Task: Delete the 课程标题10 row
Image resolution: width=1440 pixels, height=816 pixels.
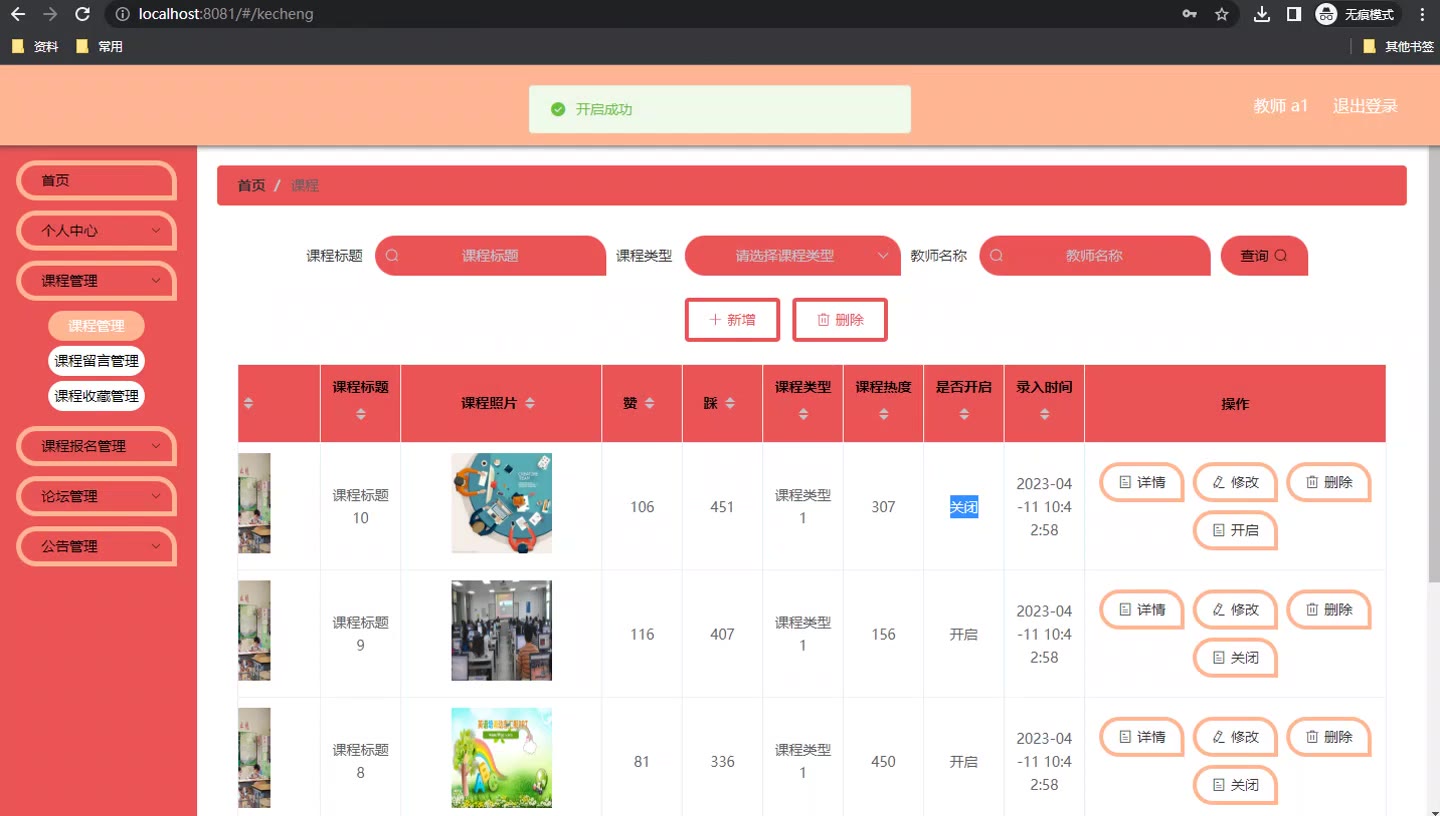Action: click(x=1328, y=482)
